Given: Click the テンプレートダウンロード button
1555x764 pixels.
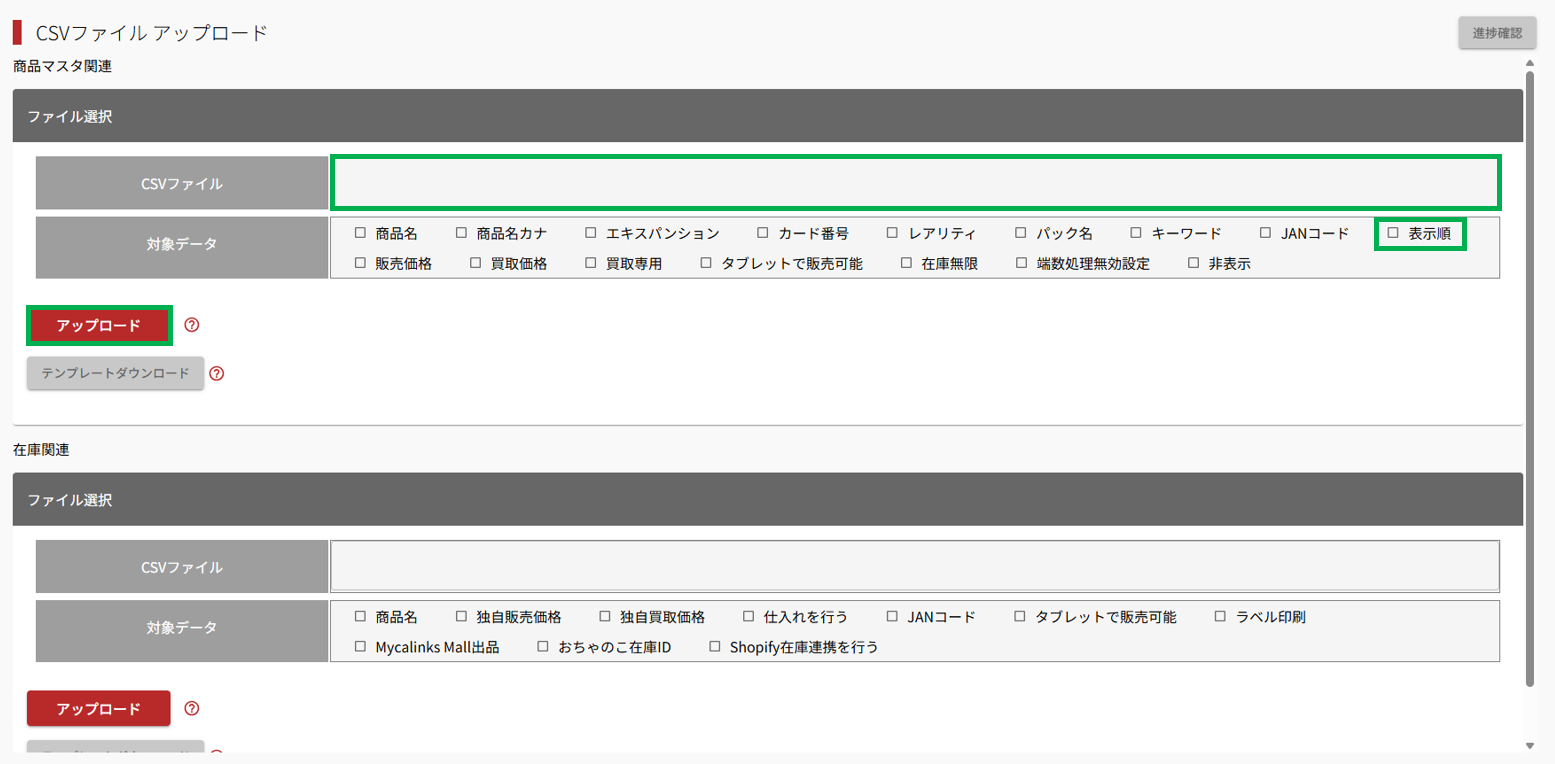Looking at the screenshot, I should tap(115, 373).
